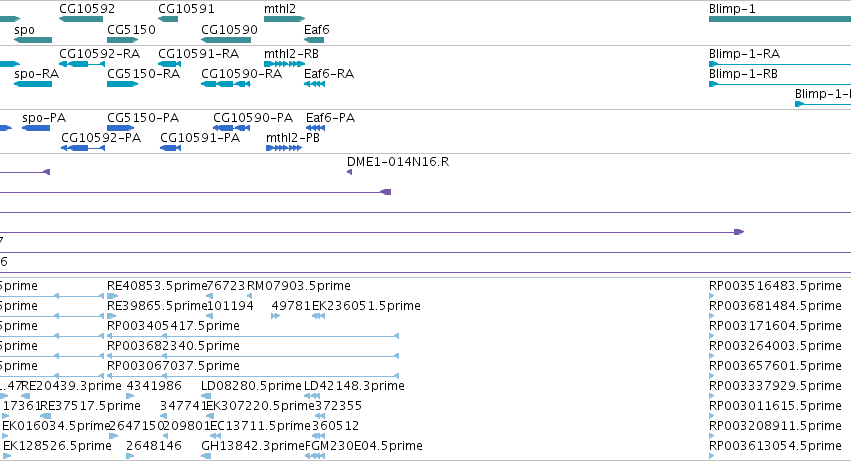Click the mthl2 gene arrow glyph

pyautogui.click(x=284, y=19)
